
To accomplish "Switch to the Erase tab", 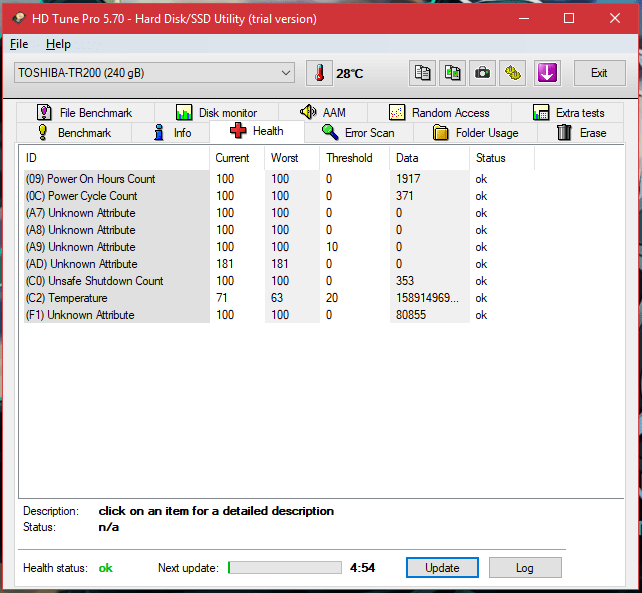I will (581, 133).
